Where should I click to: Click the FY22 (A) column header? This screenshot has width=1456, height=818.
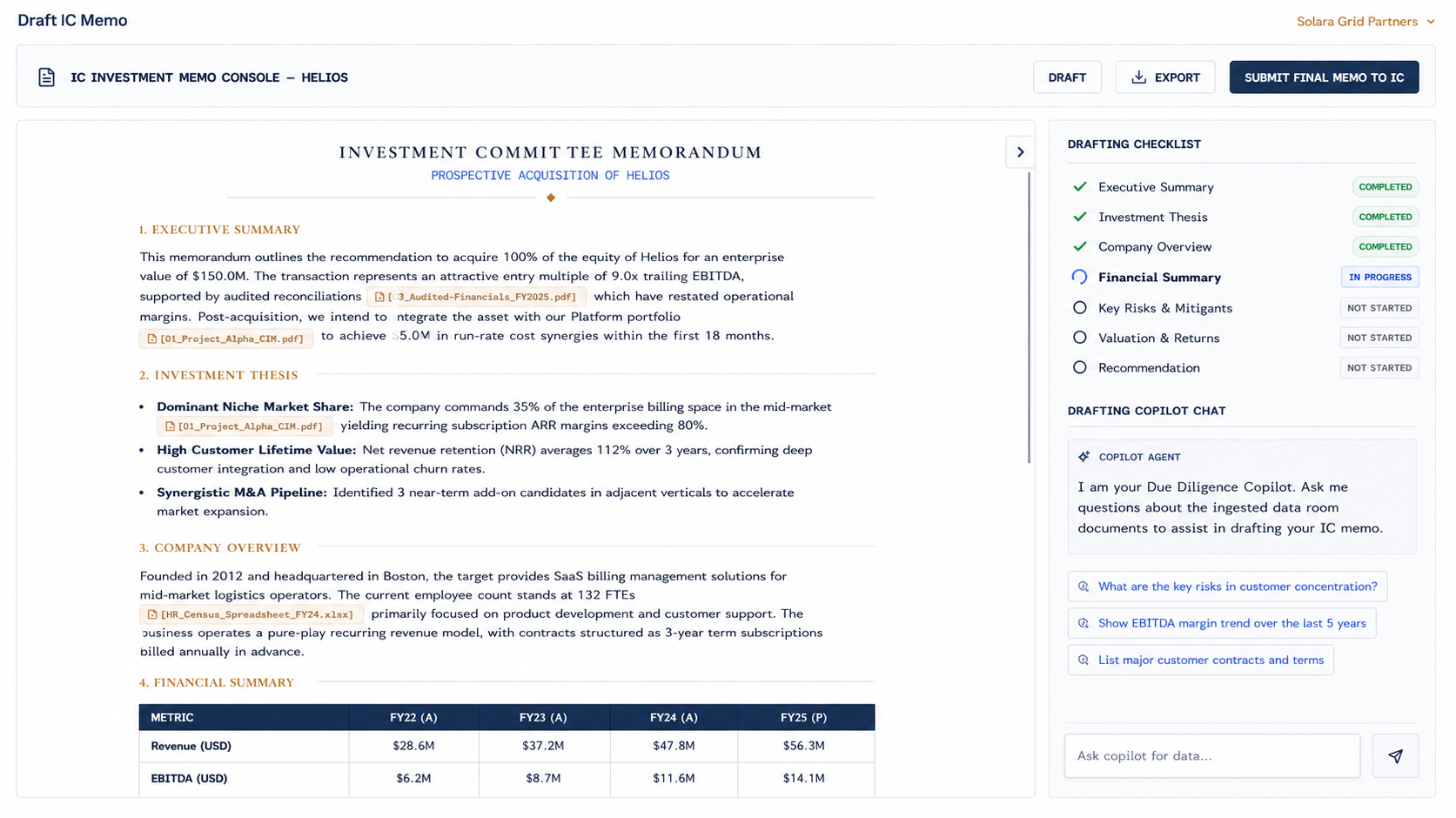[413, 717]
